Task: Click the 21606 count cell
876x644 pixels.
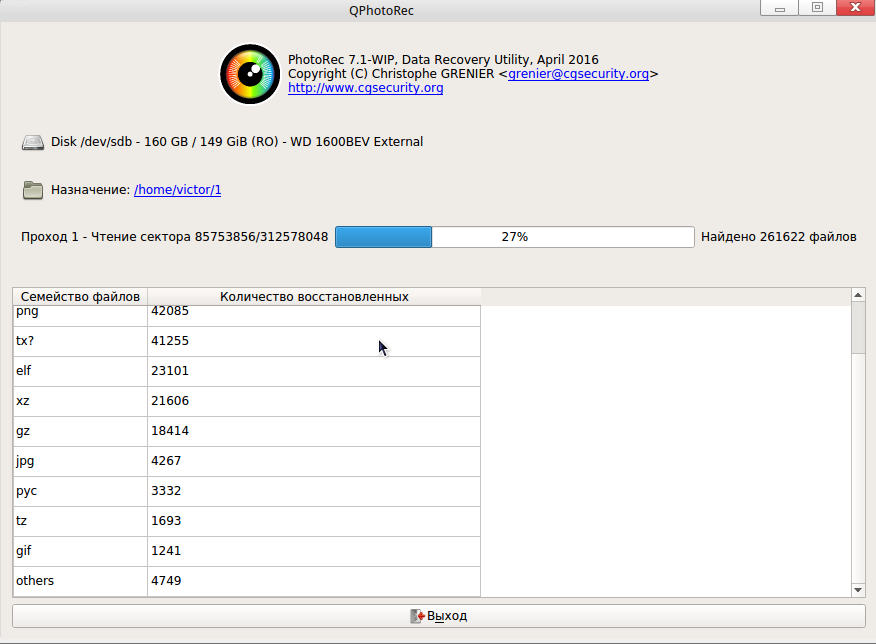Action: [314, 402]
